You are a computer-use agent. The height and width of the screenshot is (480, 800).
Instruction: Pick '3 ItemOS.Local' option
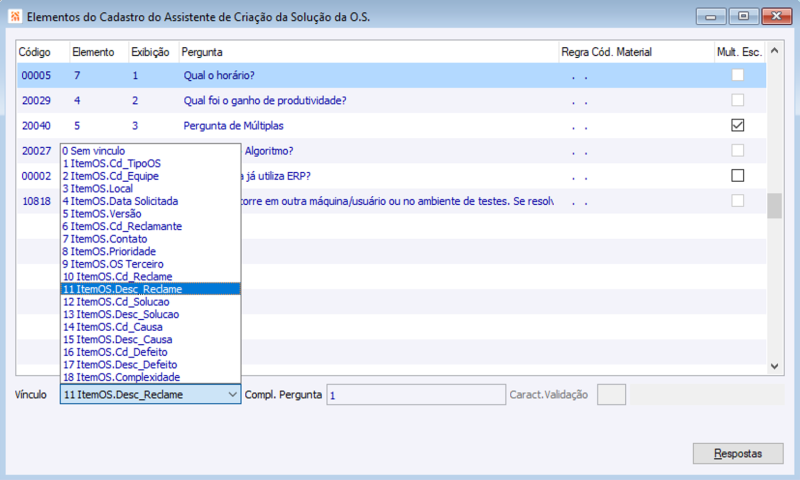pos(150,189)
